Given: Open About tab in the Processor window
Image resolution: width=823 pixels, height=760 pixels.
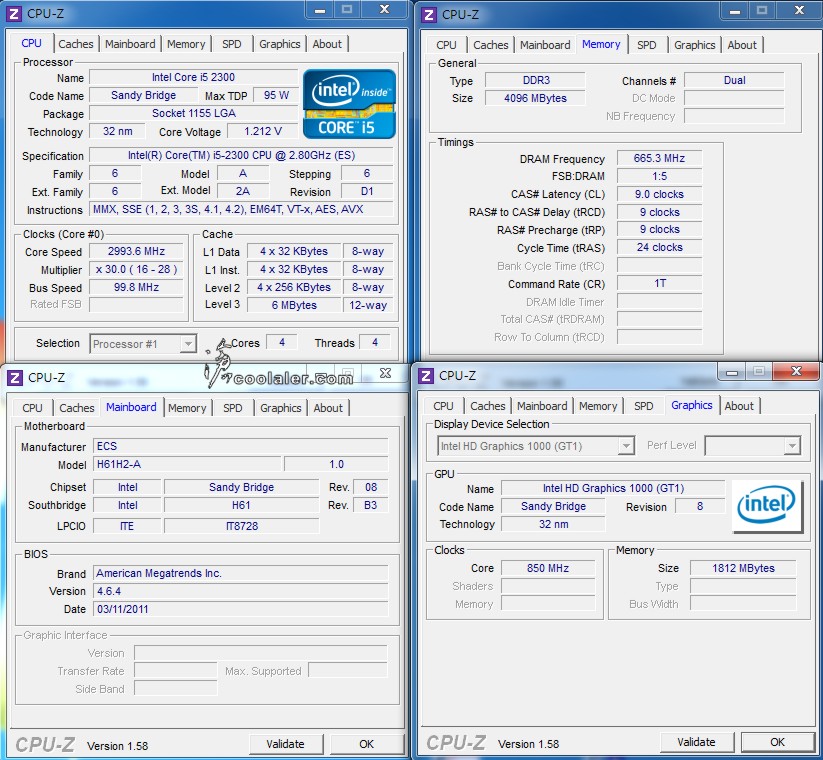Looking at the screenshot, I should (327, 44).
